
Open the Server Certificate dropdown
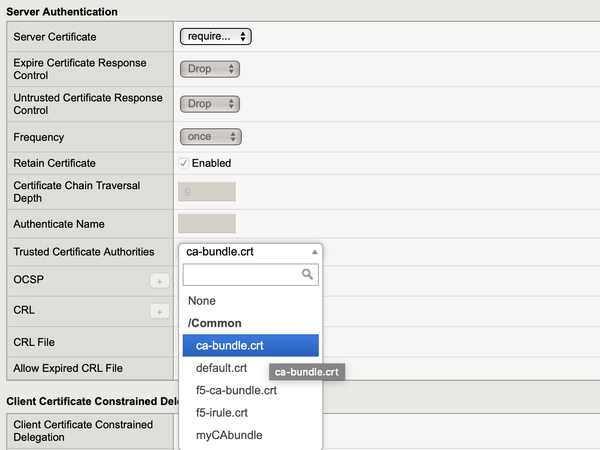pos(215,37)
